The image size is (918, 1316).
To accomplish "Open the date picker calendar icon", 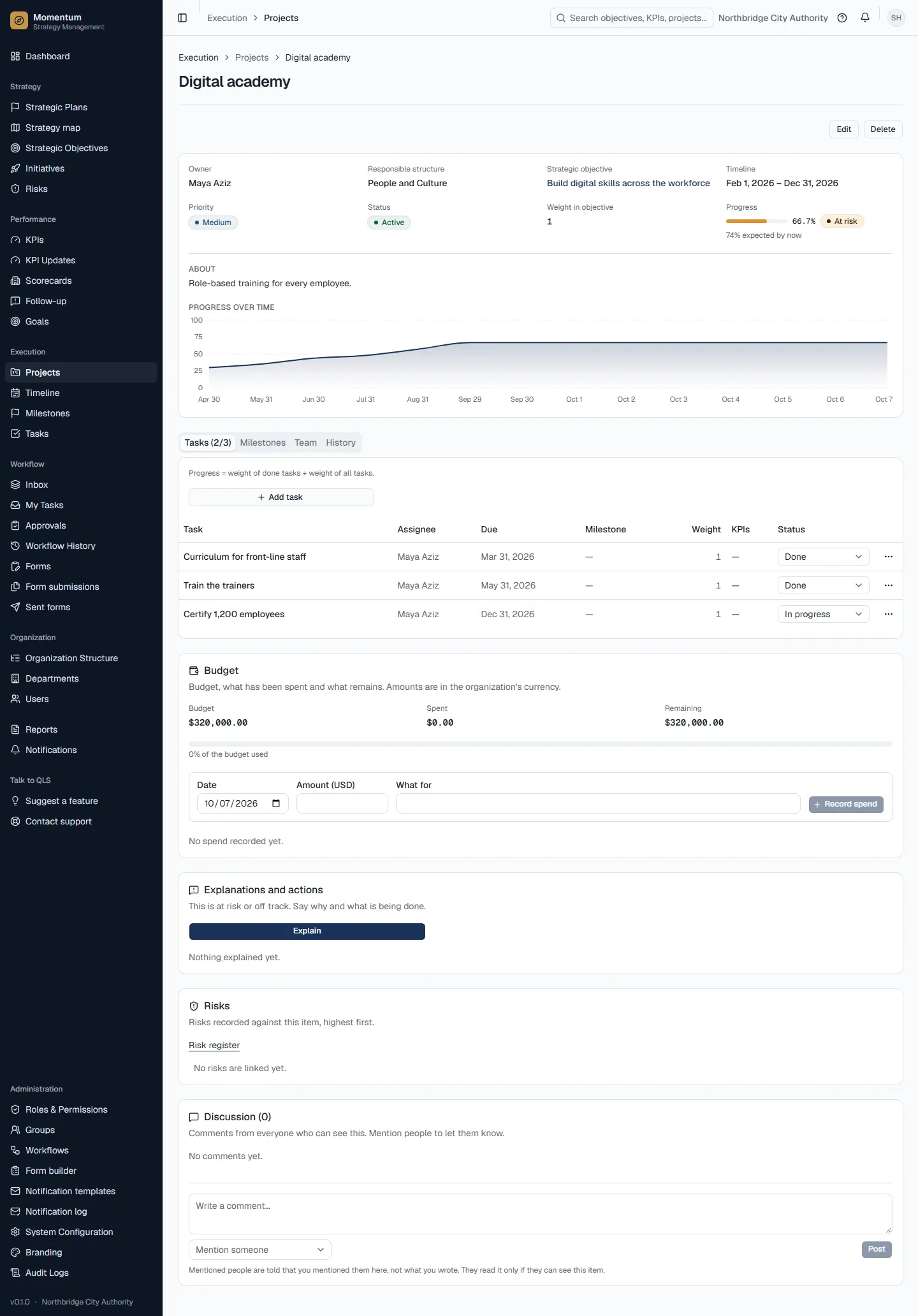I will (x=276, y=803).
